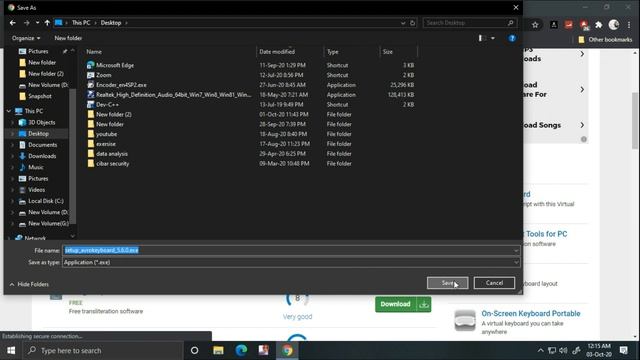Sort by Type column header
The height and width of the screenshot is (360, 640).
coord(332,52)
